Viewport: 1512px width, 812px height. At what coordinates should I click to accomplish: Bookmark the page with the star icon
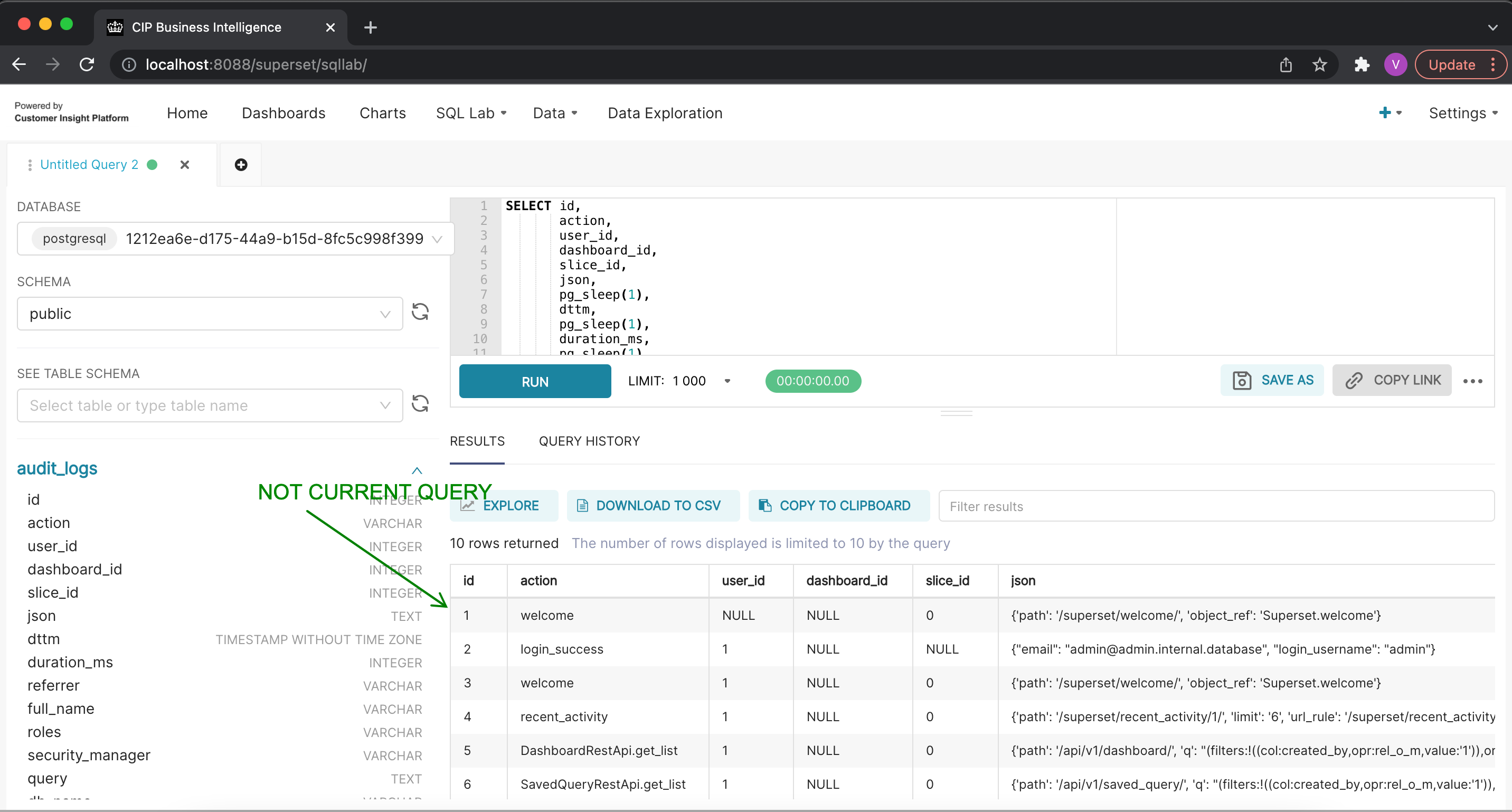pos(1319,64)
